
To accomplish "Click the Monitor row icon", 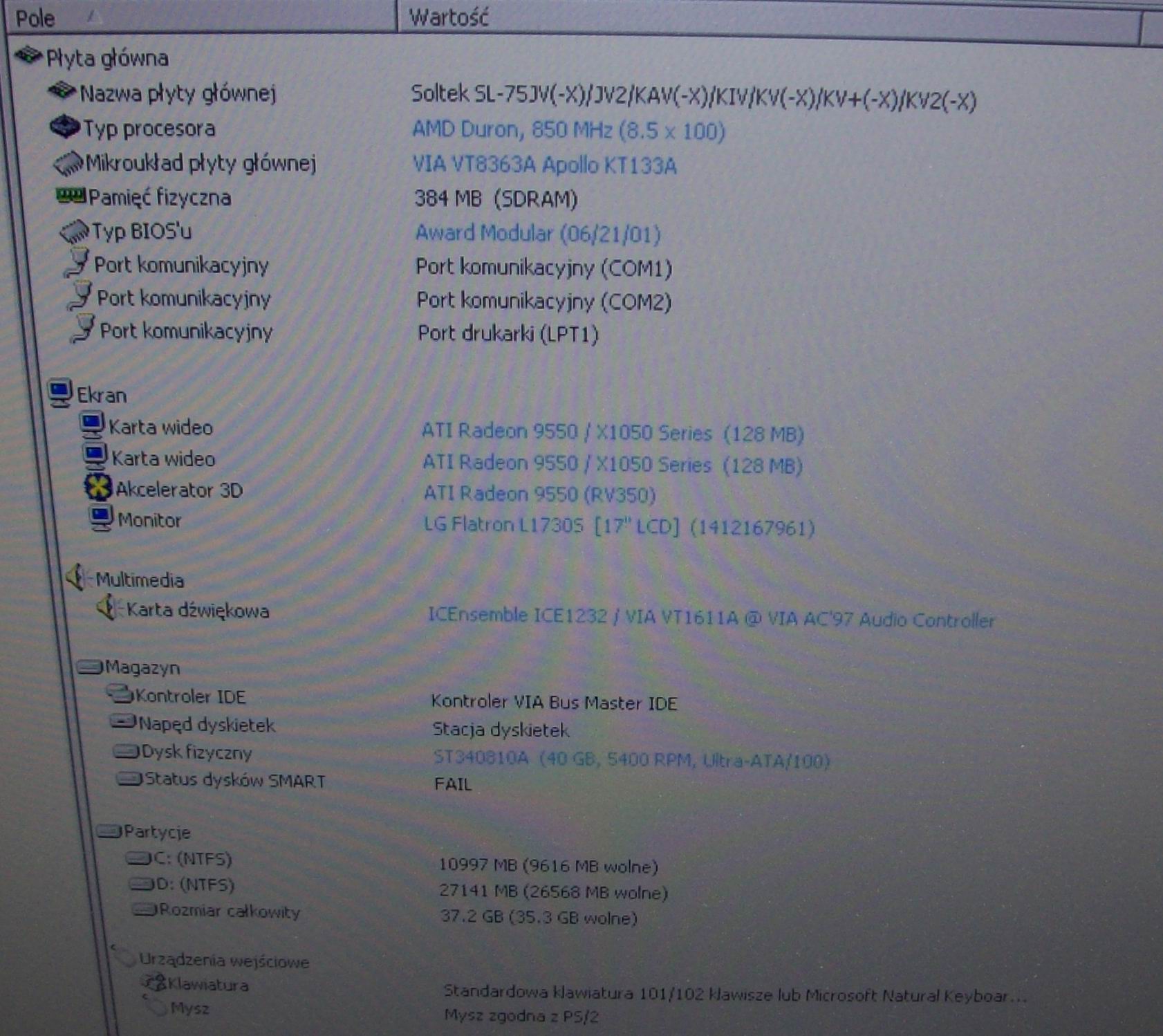I will 101,518.
